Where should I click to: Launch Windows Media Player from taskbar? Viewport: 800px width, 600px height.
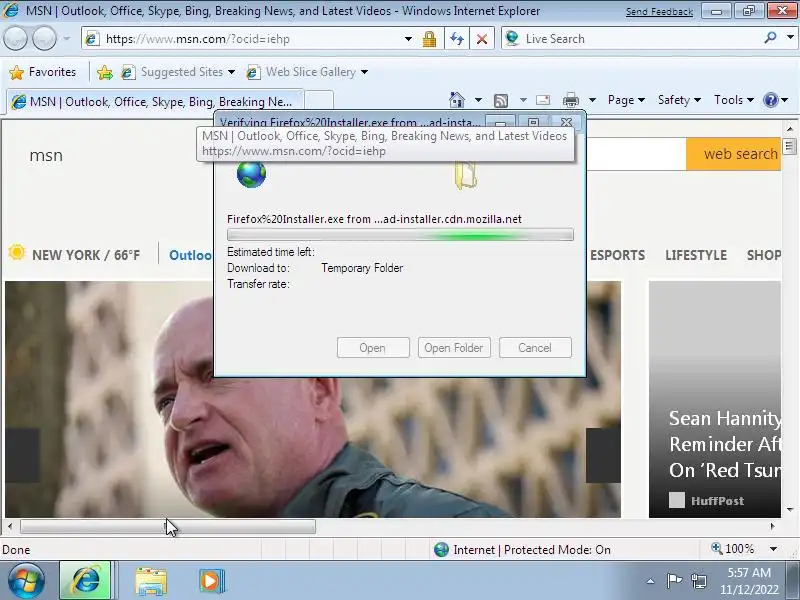[x=211, y=581]
